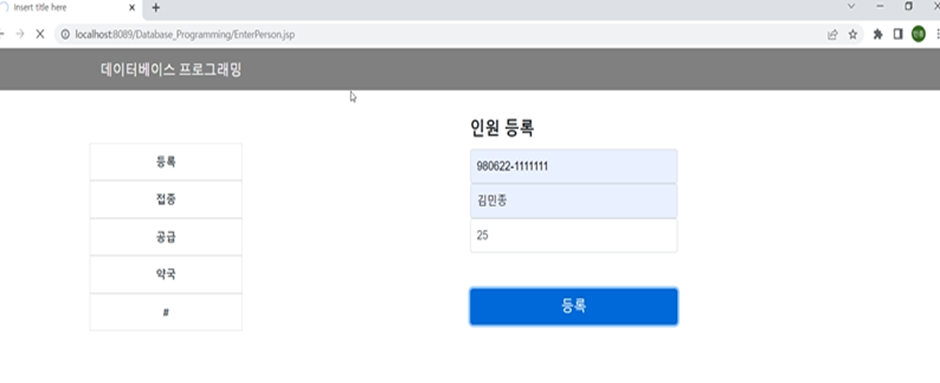Screen dimensions: 940x383
Task: Open the 등록 sidebar menu item
Action: (x=166, y=162)
